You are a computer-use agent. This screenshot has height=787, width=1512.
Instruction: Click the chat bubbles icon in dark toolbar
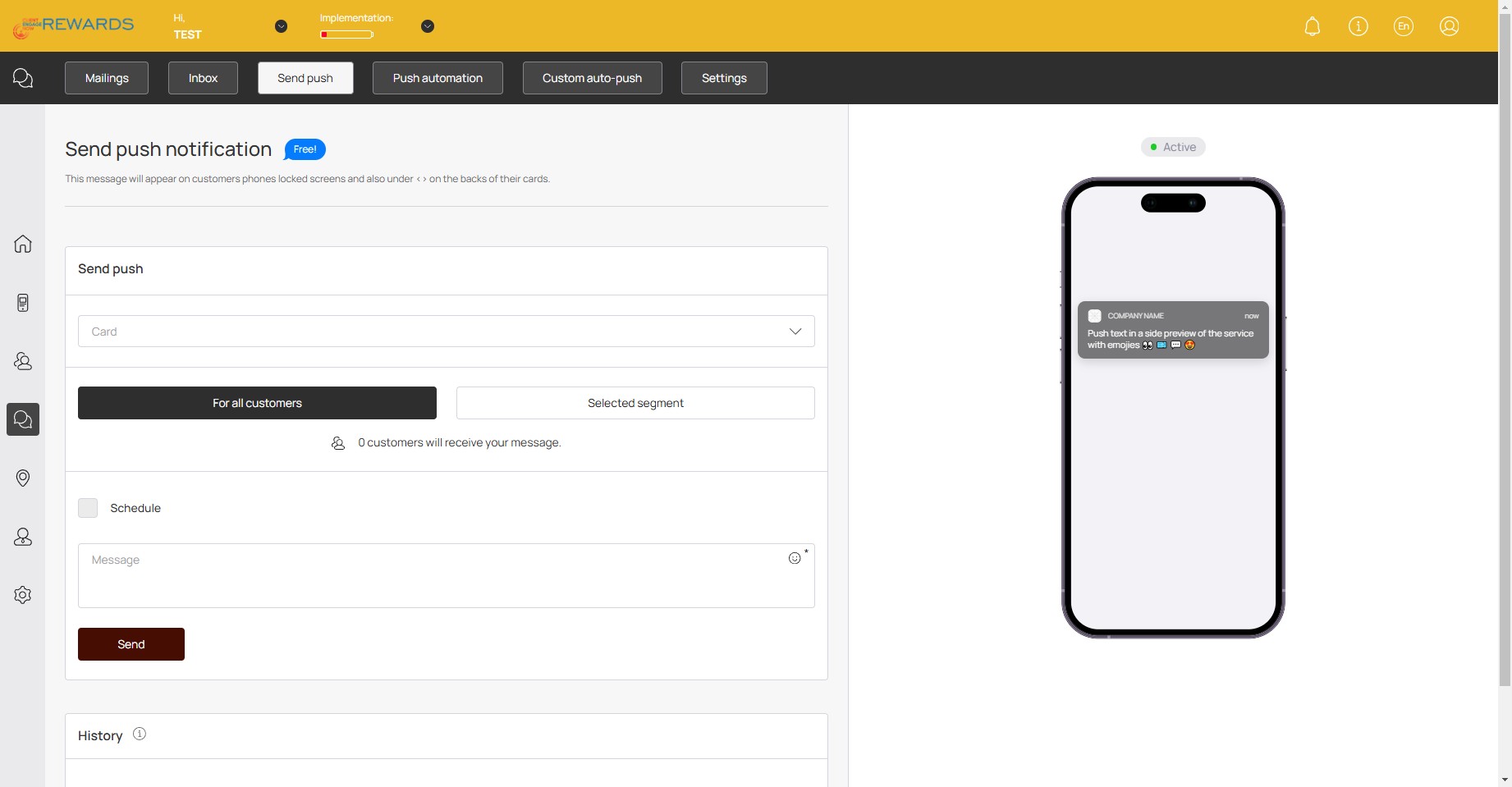[23, 78]
